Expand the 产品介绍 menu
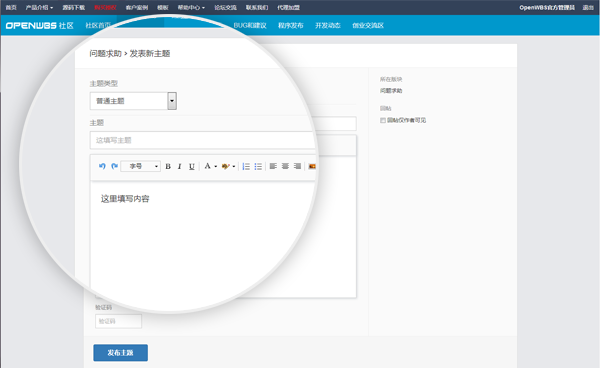600x368 pixels. coord(39,7)
